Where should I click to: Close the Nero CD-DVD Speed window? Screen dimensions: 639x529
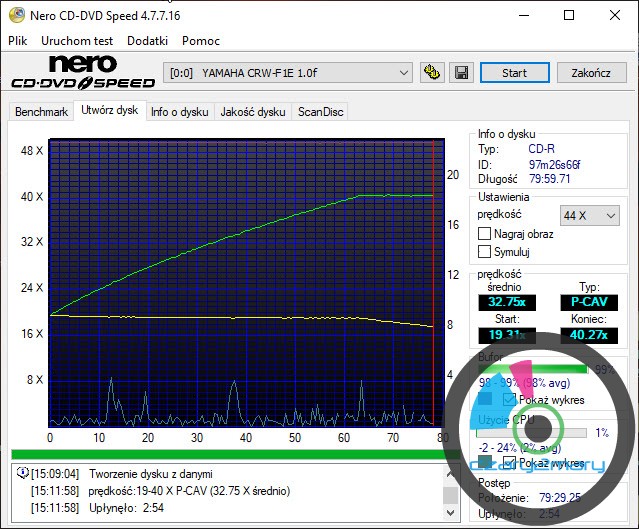[x=614, y=15]
